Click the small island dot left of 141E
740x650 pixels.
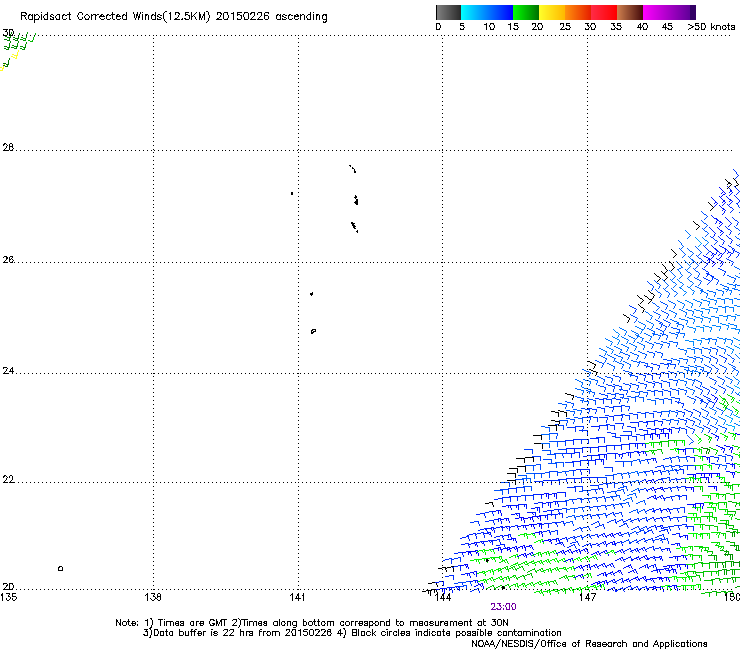pos(292,194)
